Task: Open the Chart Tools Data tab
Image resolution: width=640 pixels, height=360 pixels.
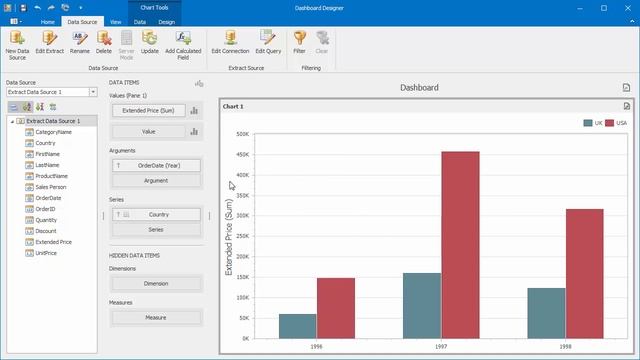Action: [x=140, y=22]
